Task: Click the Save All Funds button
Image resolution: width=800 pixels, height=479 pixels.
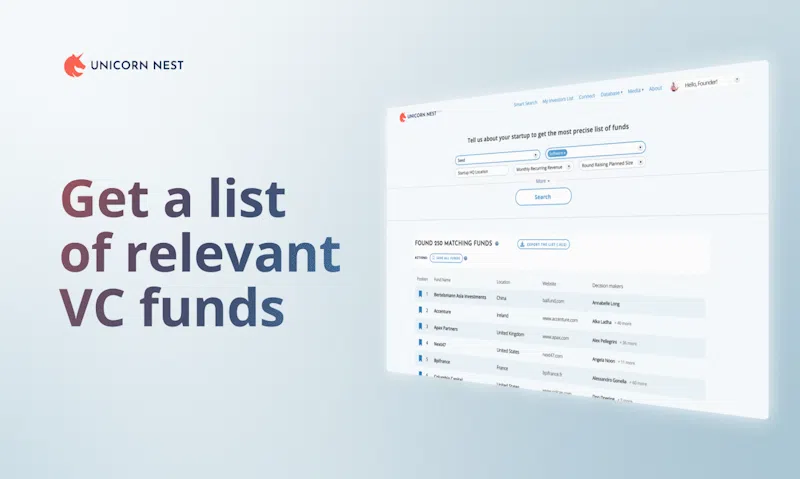Action: click(x=446, y=258)
